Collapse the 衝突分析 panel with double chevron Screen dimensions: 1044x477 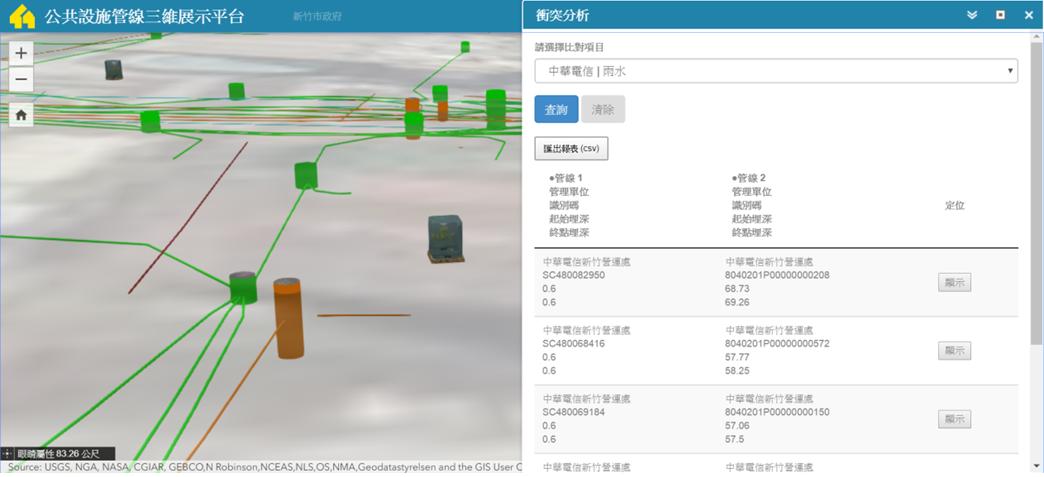(x=972, y=15)
